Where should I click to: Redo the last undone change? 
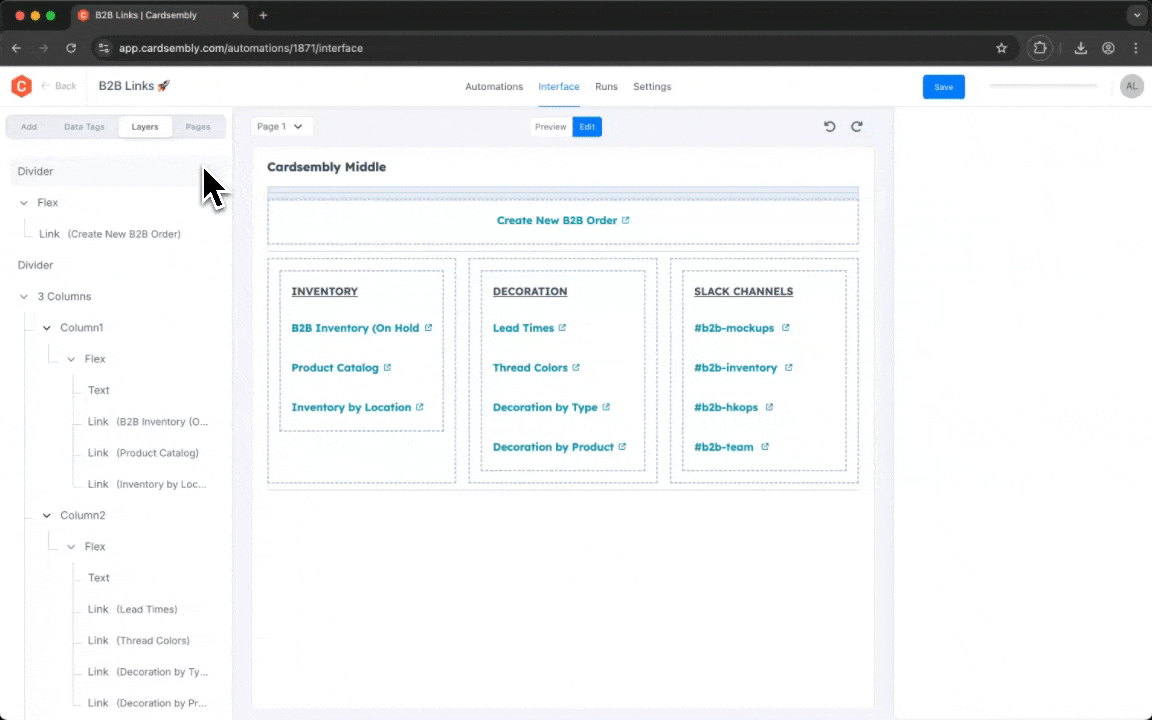point(857,126)
